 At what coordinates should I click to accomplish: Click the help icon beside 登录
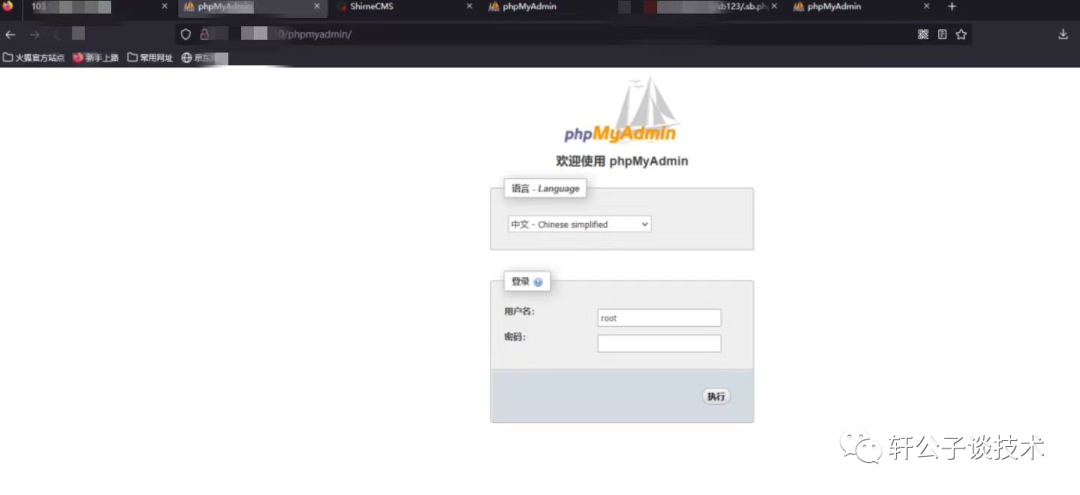coord(537,282)
